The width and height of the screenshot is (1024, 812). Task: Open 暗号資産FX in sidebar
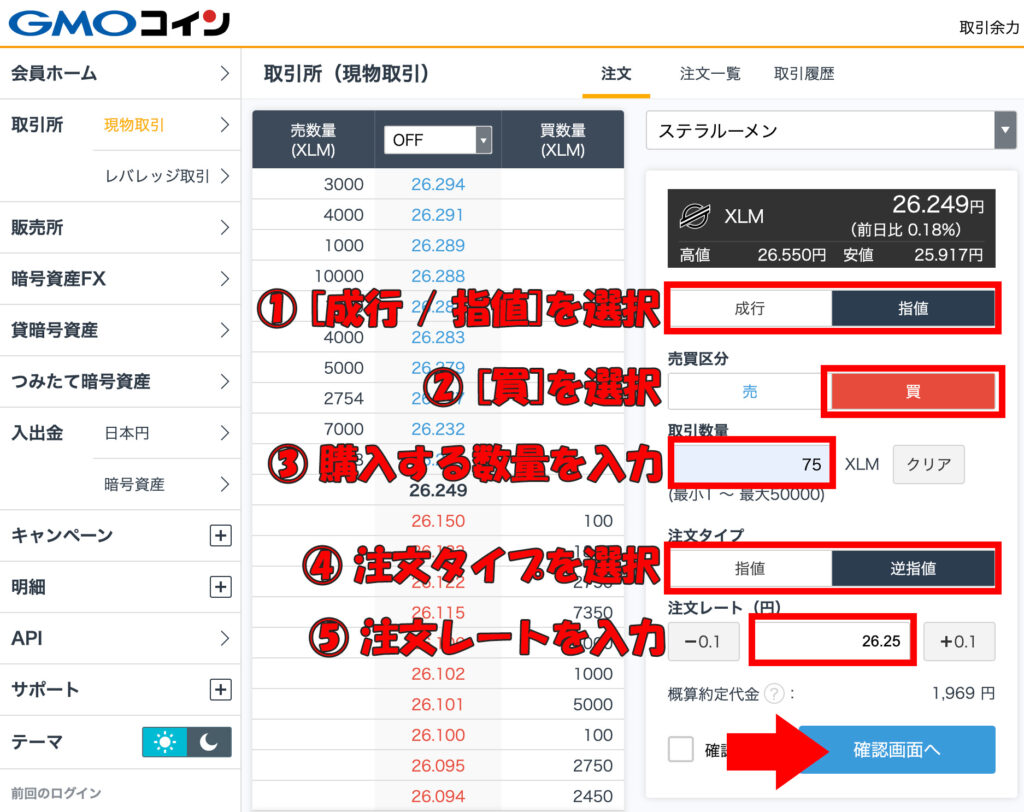point(120,279)
